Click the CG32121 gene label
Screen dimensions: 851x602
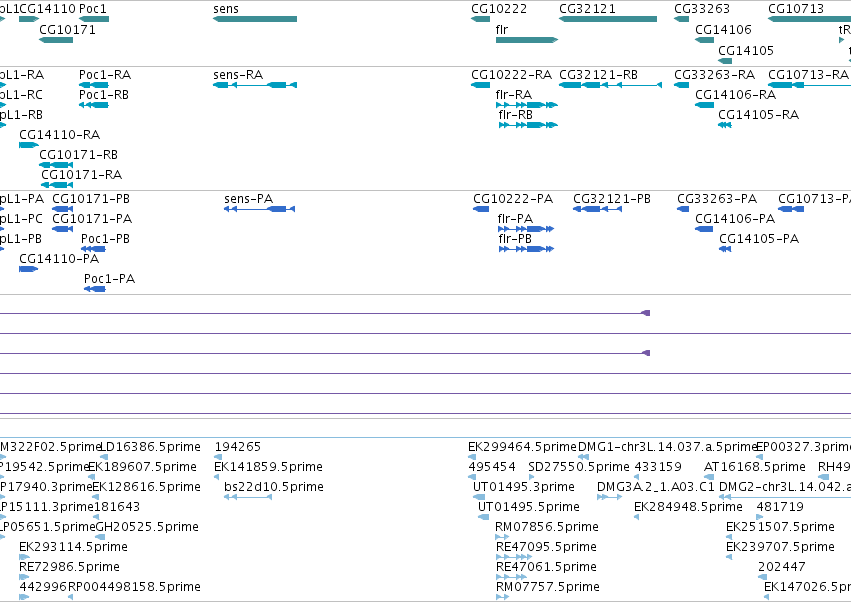587,9
